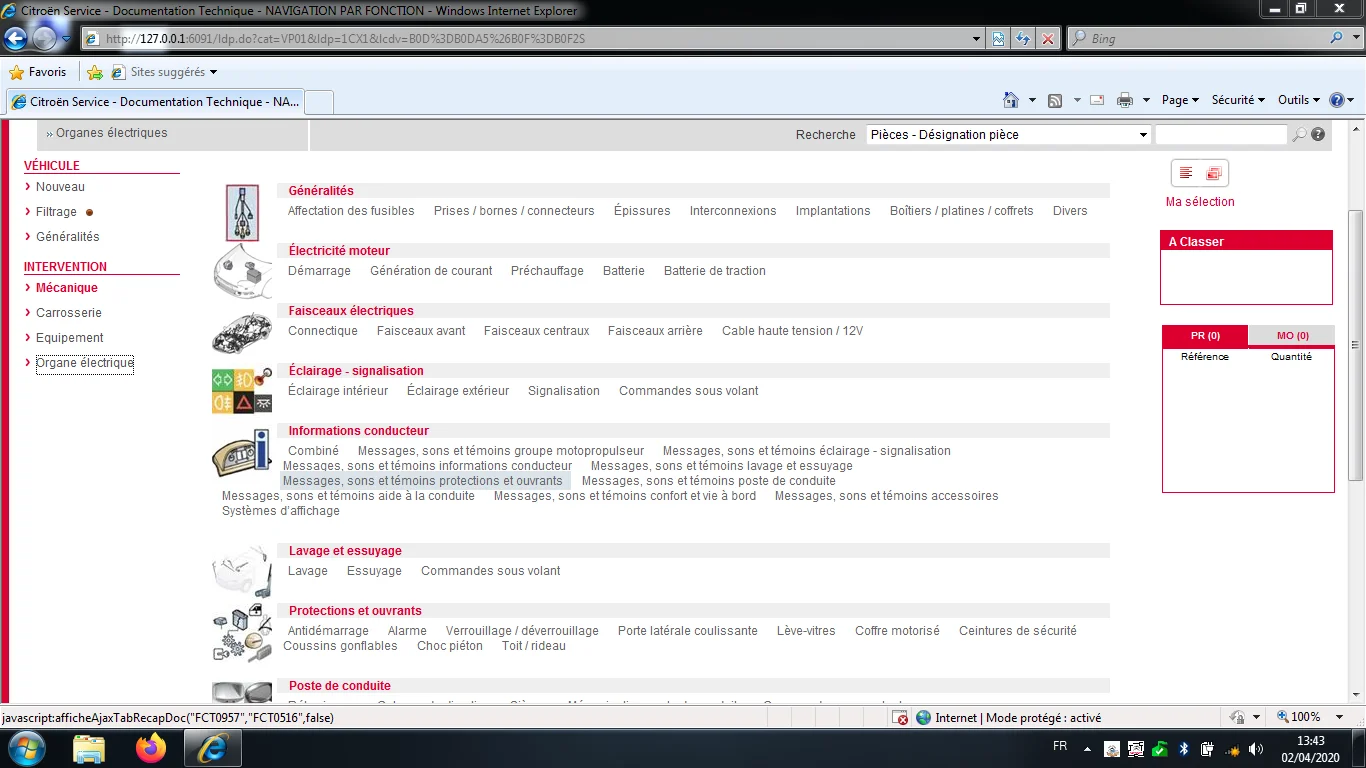Click the Print icon in command bar
The width and height of the screenshot is (1366, 768).
1124,100
